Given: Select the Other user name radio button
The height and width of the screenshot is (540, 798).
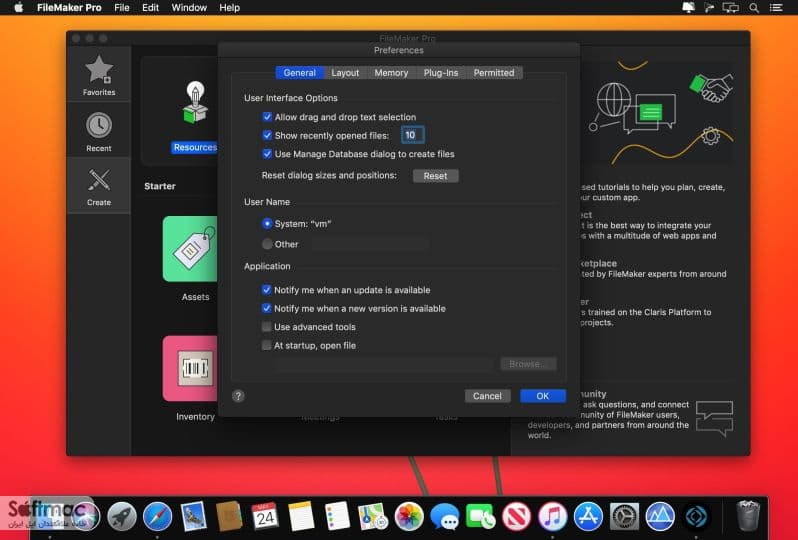Looking at the screenshot, I should [x=267, y=244].
